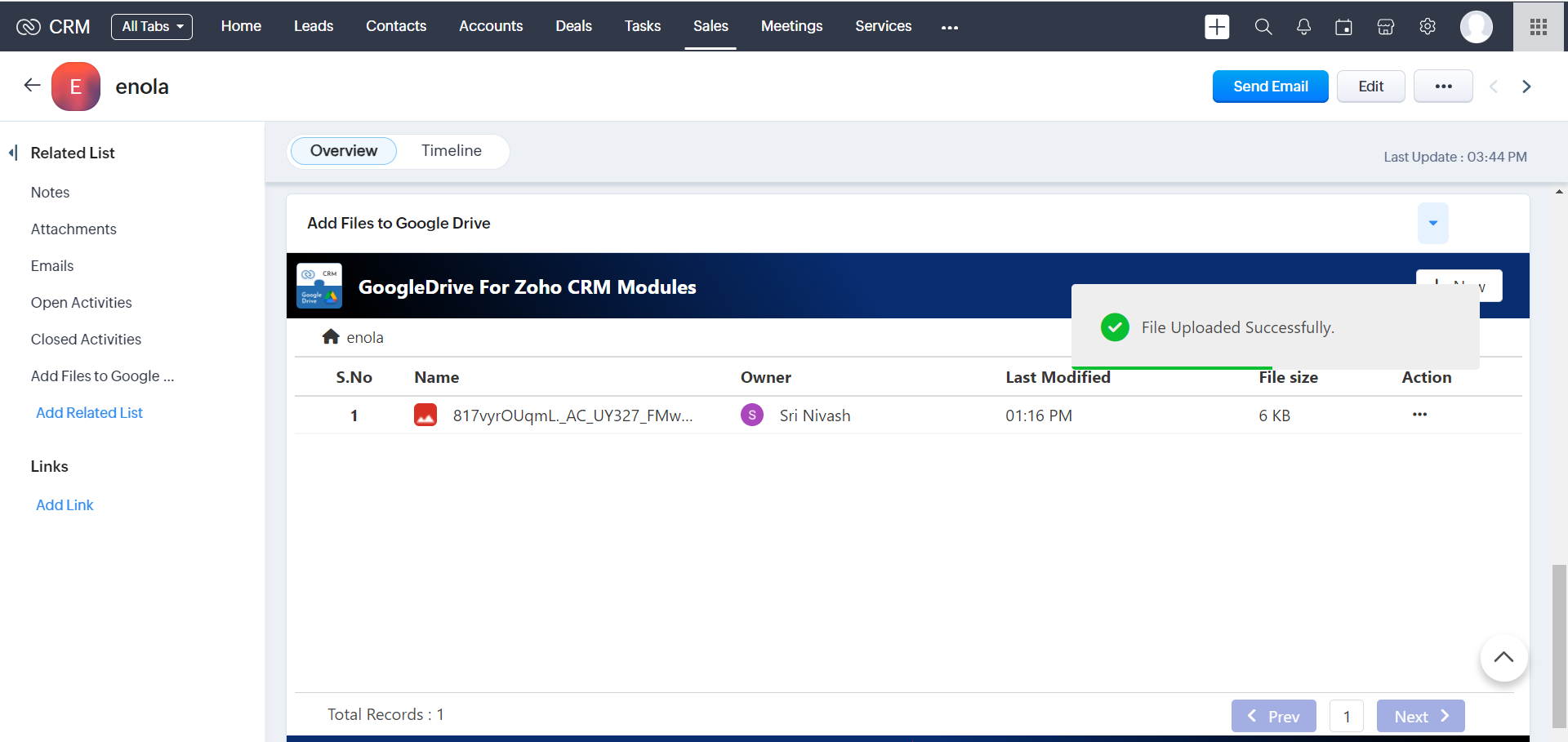Collapse the Add Files to Google Drive section
The width and height of the screenshot is (1568, 742).
1432,223
